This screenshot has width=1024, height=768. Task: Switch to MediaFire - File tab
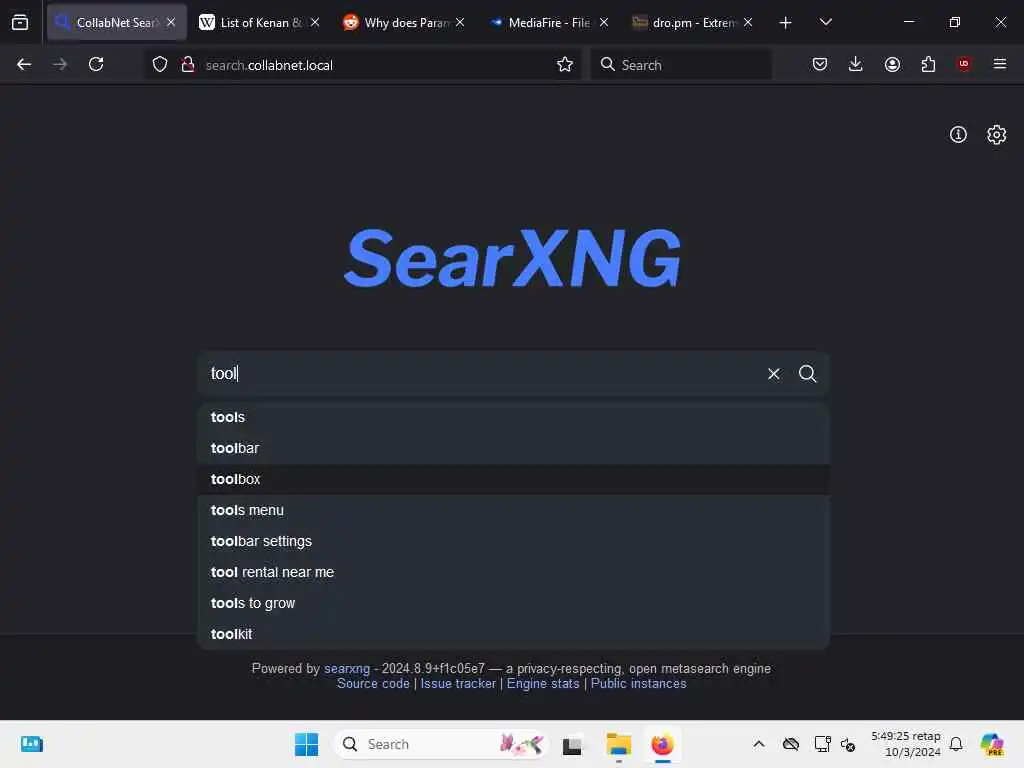(549, 22)
